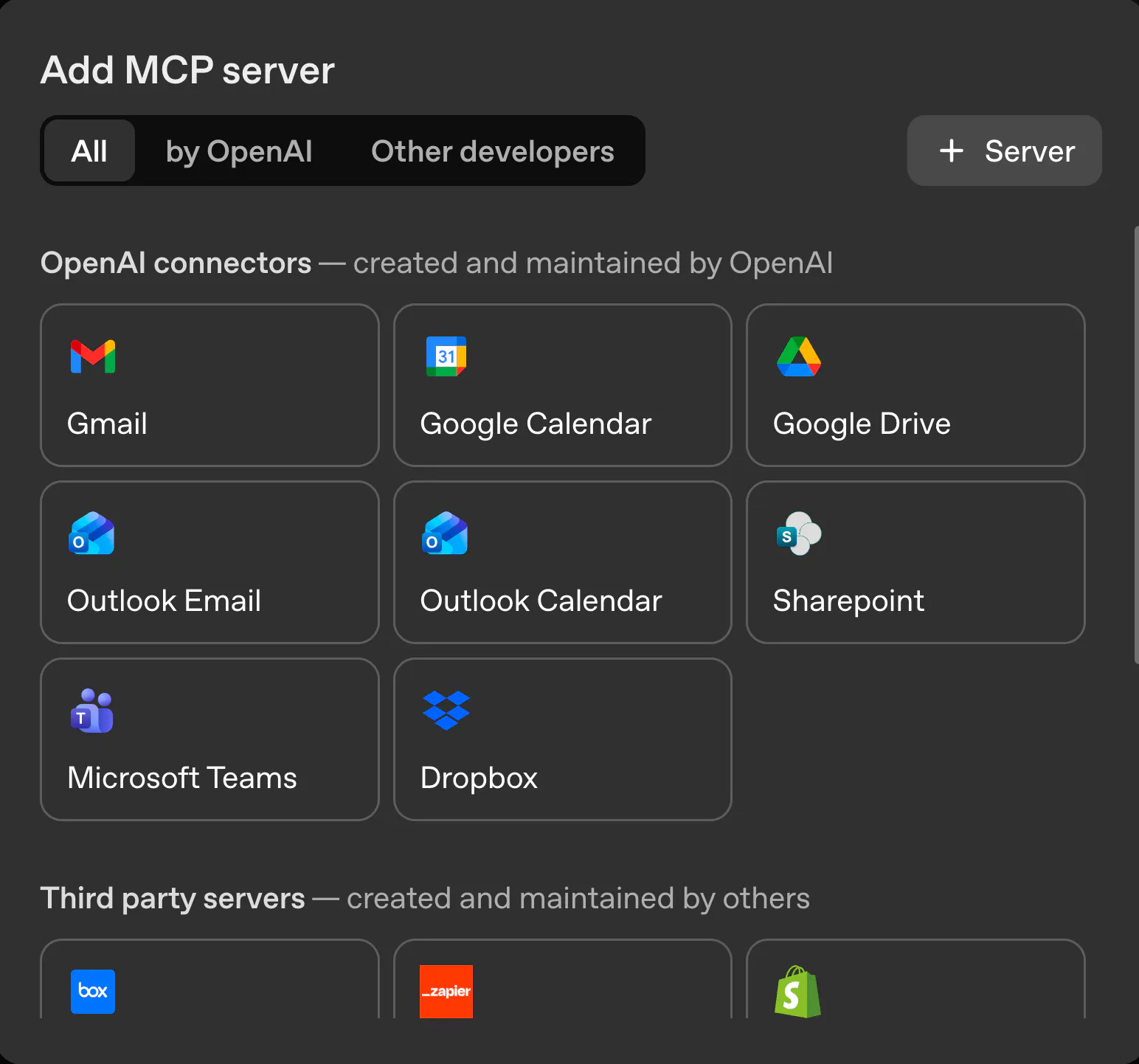Select the Box logo icon
The image size is (1139, 1064).
coord(93,991)
